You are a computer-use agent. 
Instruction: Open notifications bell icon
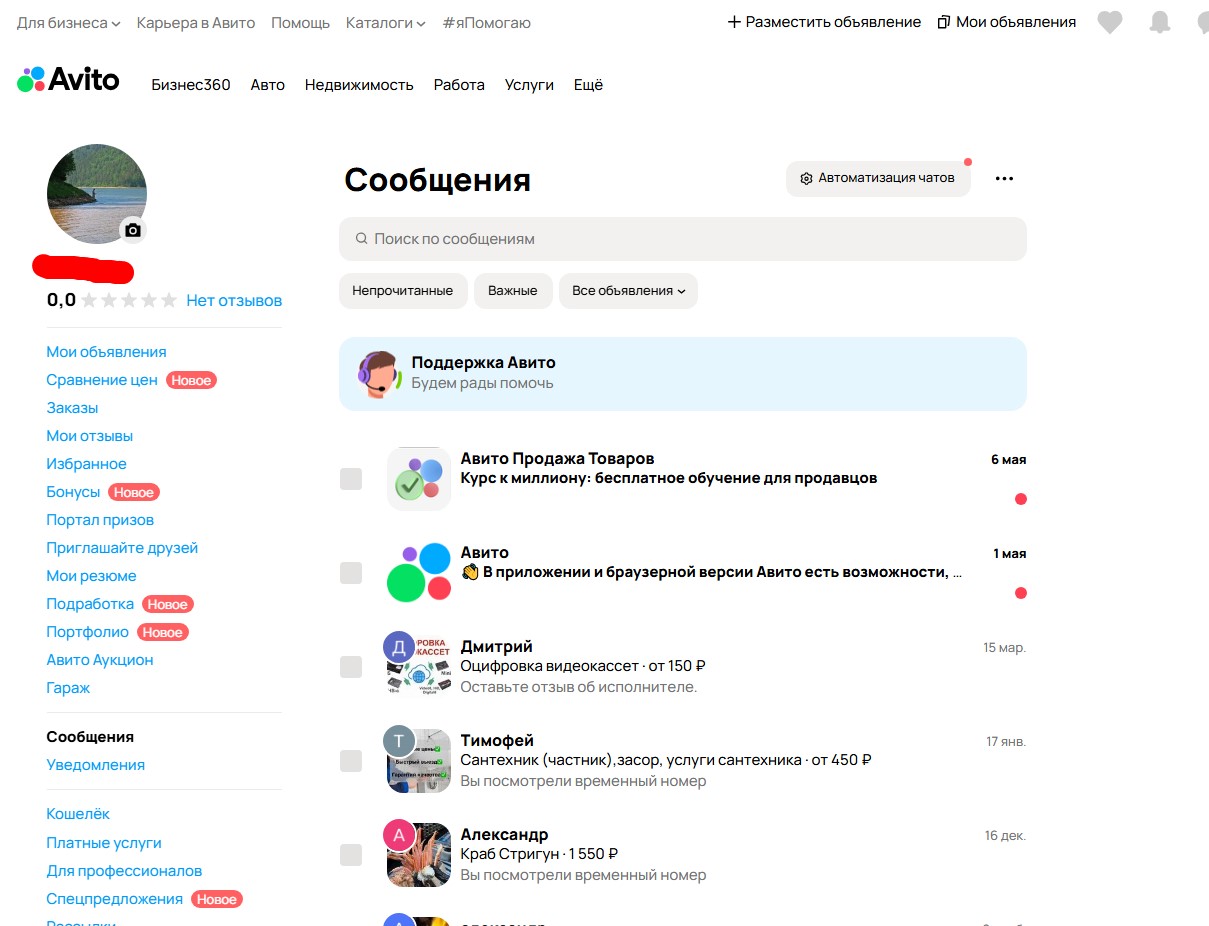click(x=1160, y=22)
